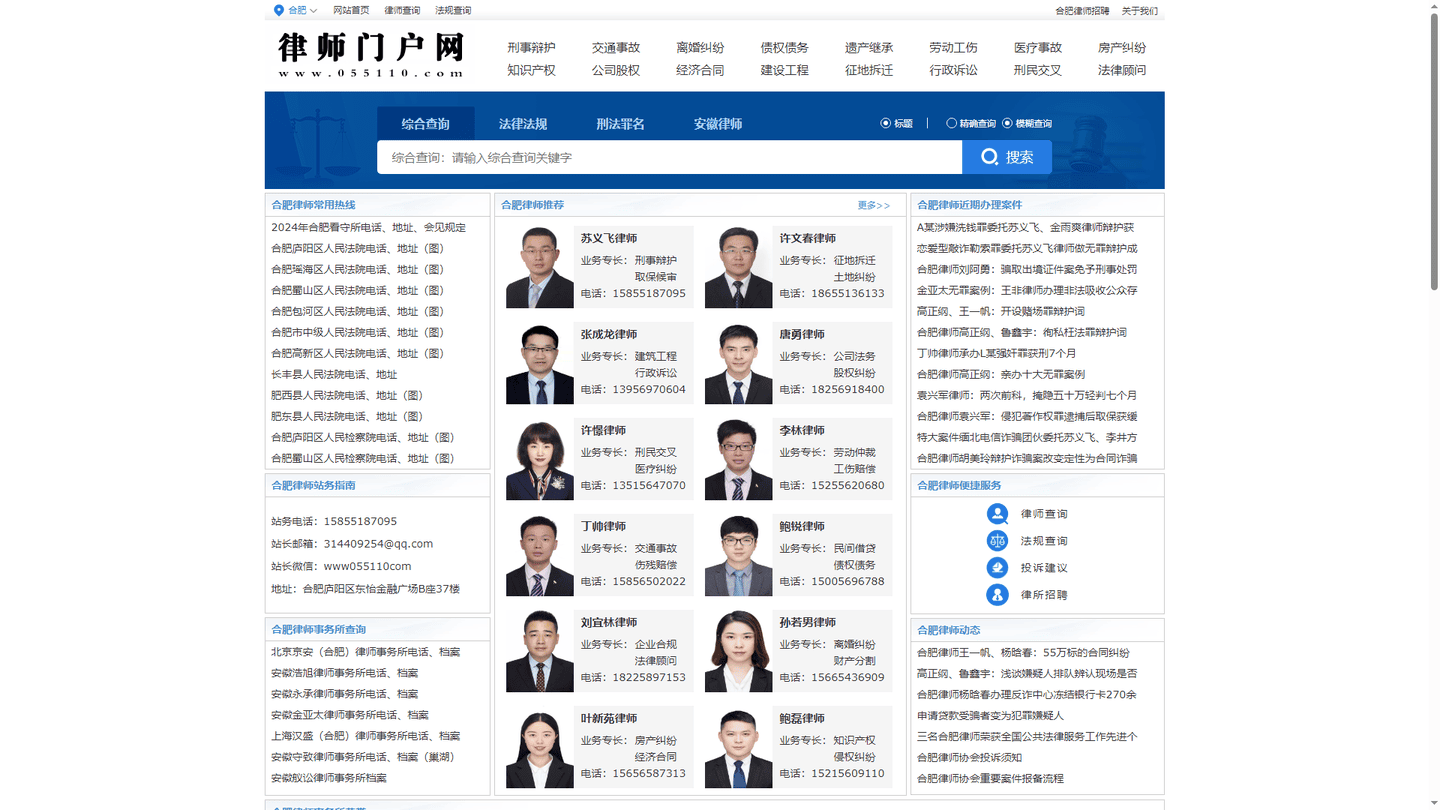Open the 关于我们 link
The image size is (1440, 810).
coord(1140,11)
